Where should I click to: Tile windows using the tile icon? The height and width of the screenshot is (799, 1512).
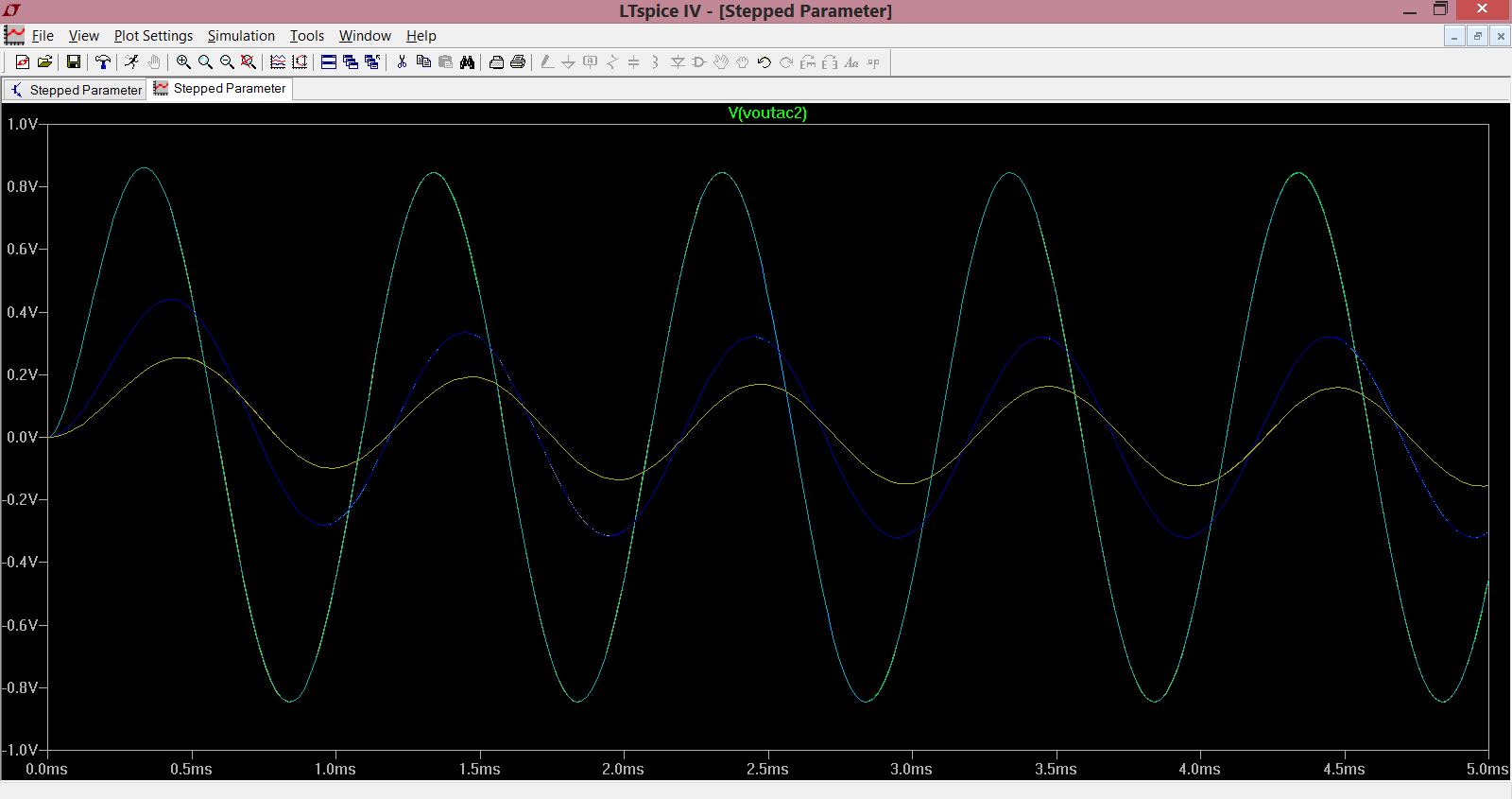point(329,62)
